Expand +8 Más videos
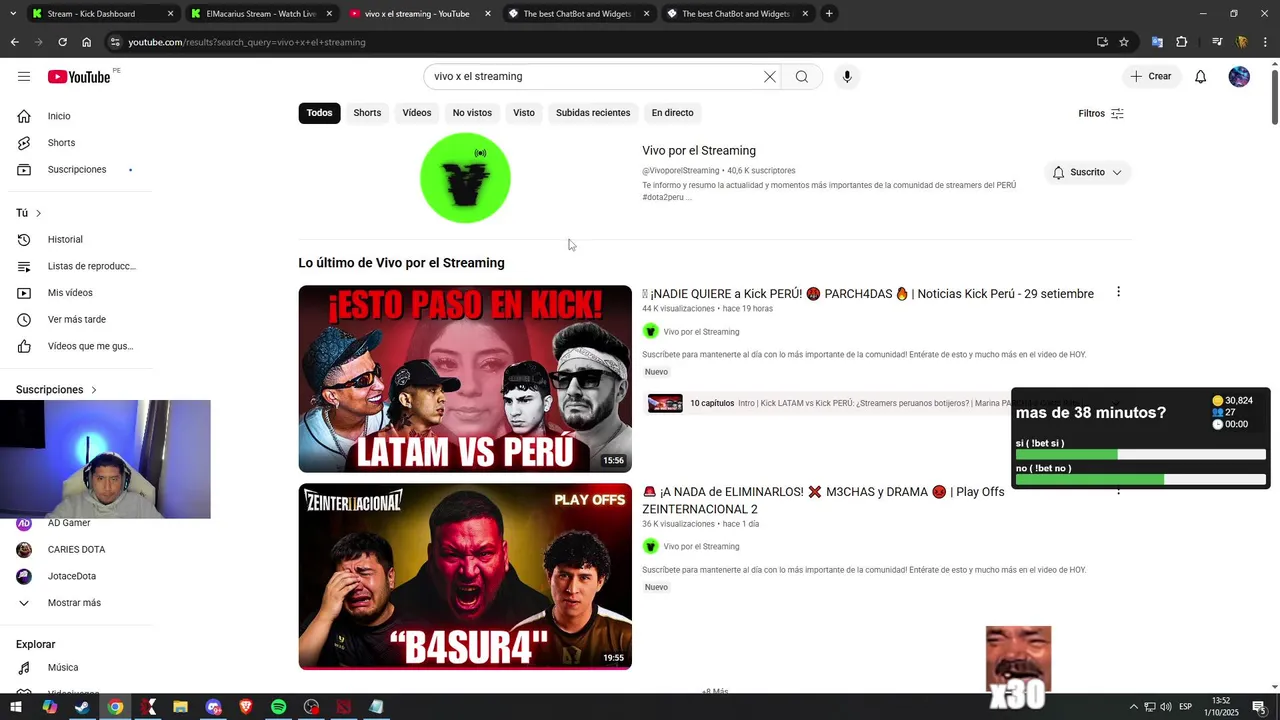The height and width of the screenshot is (720, 1280). pyautogui.click(x=715, y=691)
